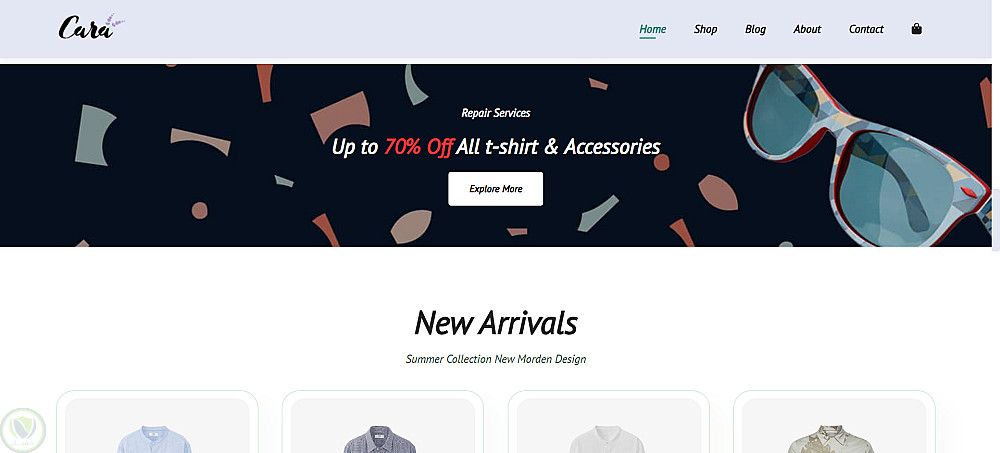Image resolution: width=1000 pixels, height=453 pixels.
Task: Click the Cara logo in header
Action: pos(91,27)
